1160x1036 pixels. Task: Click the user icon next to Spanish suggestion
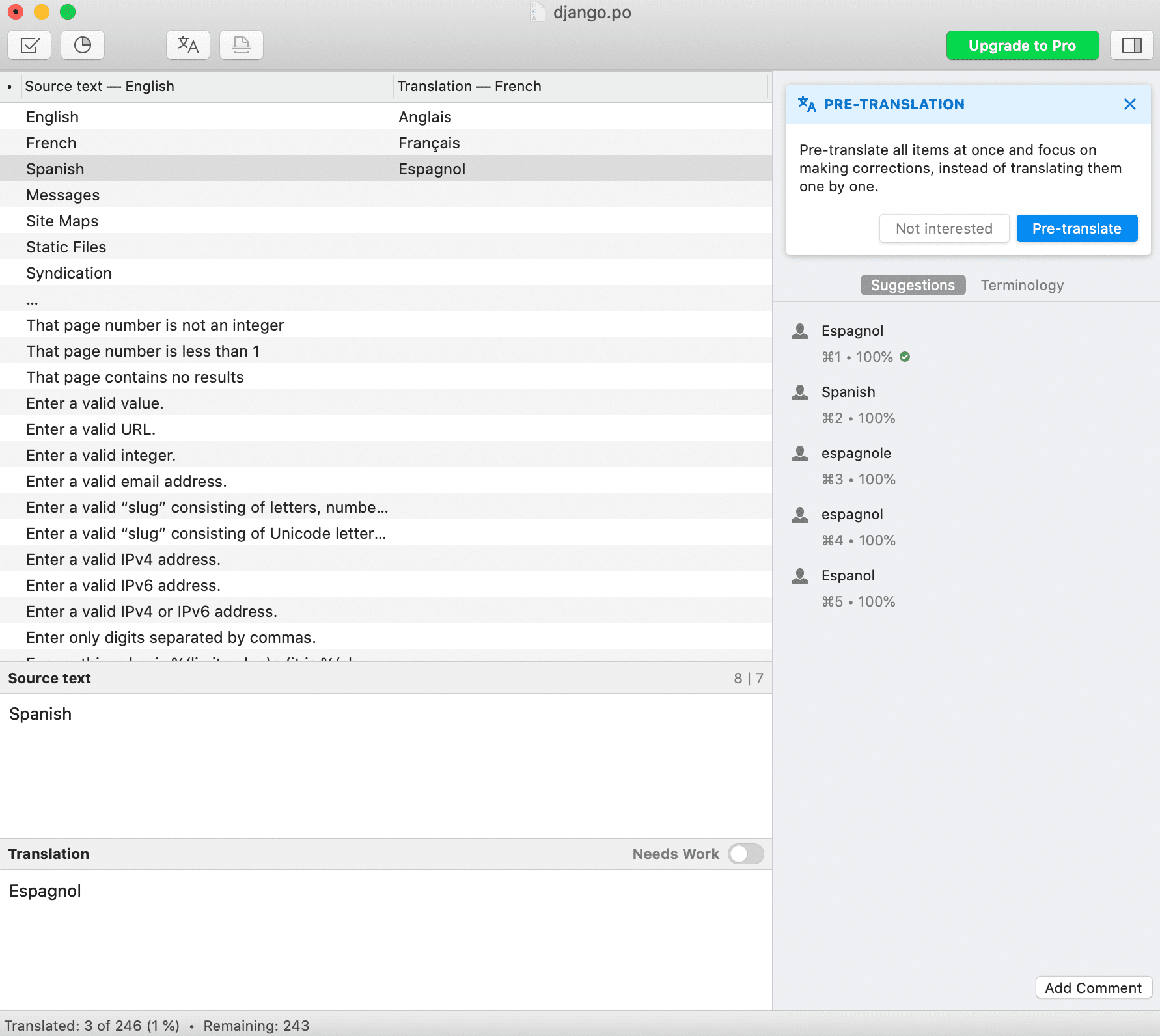pyautogui.click(x=800, y=392)
